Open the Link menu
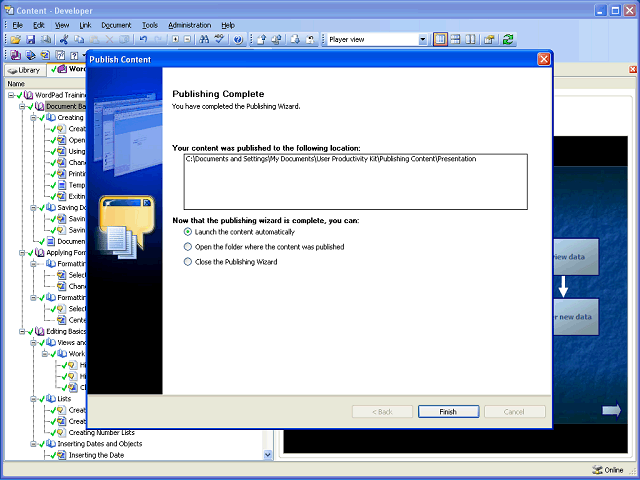 [85, 25]
